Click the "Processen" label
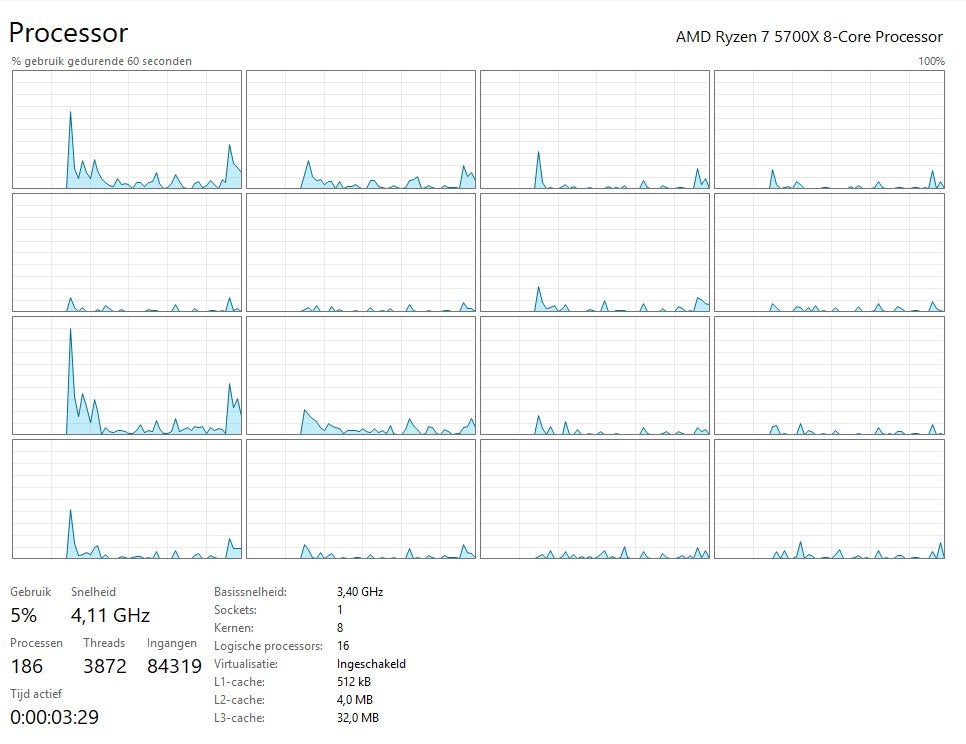Screen dimensions: 966x744 [x=36, y=643]
